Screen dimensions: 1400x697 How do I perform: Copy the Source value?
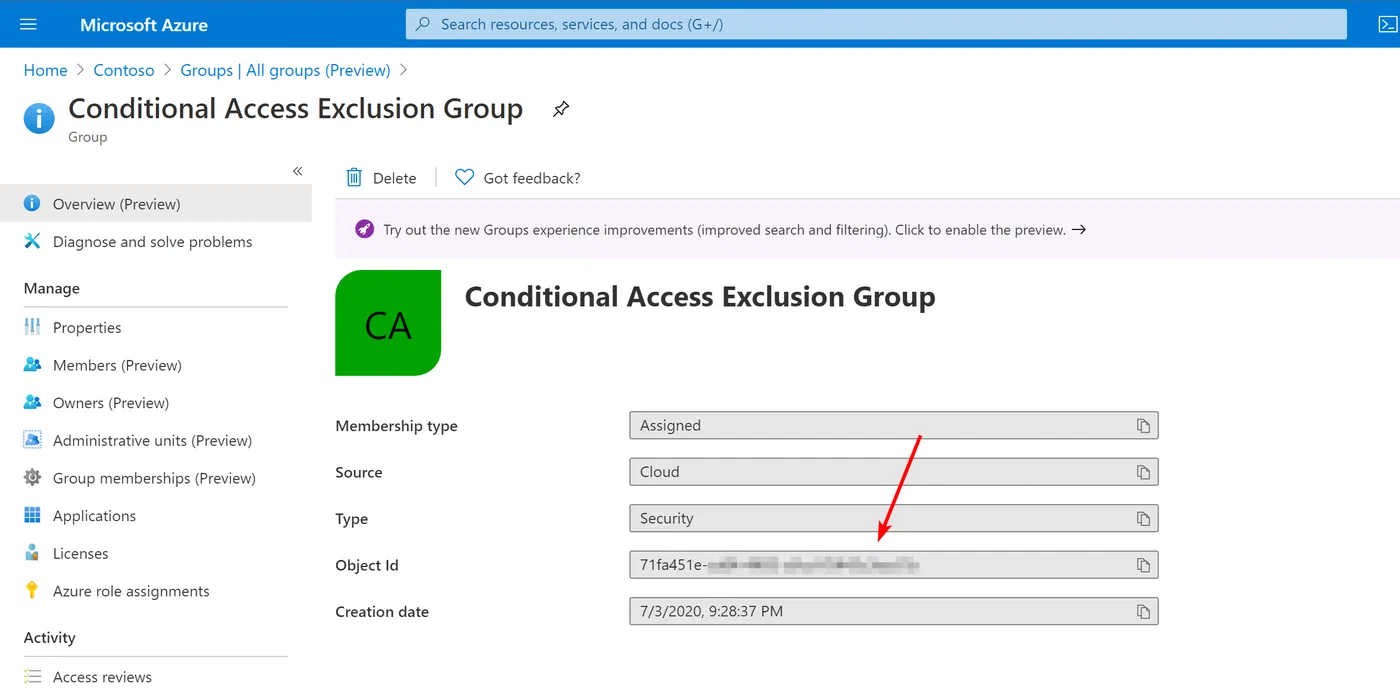coord(1143,472)
